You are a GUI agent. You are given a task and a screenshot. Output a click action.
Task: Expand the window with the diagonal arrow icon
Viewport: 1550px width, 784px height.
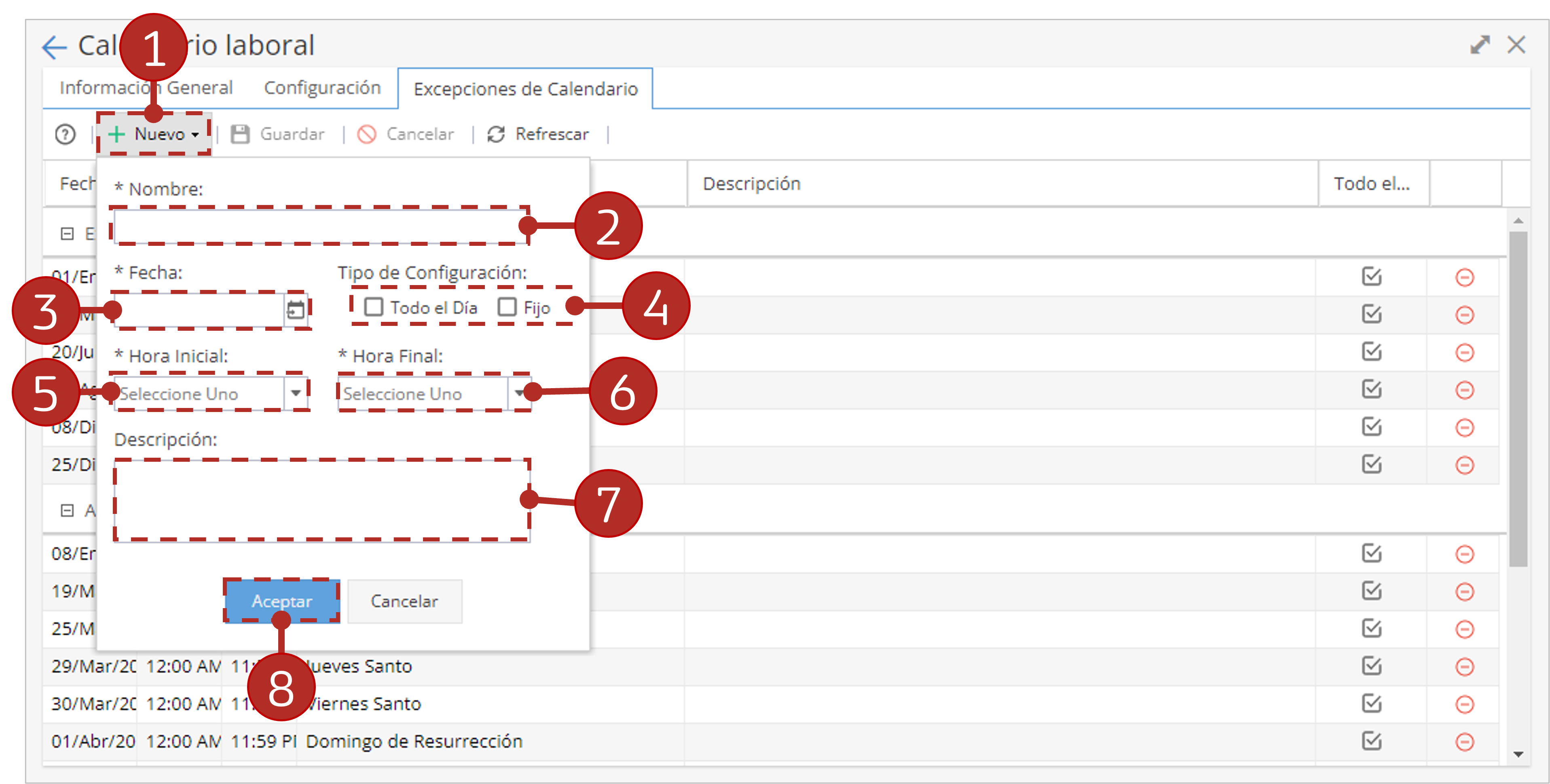click(1480, 44)
